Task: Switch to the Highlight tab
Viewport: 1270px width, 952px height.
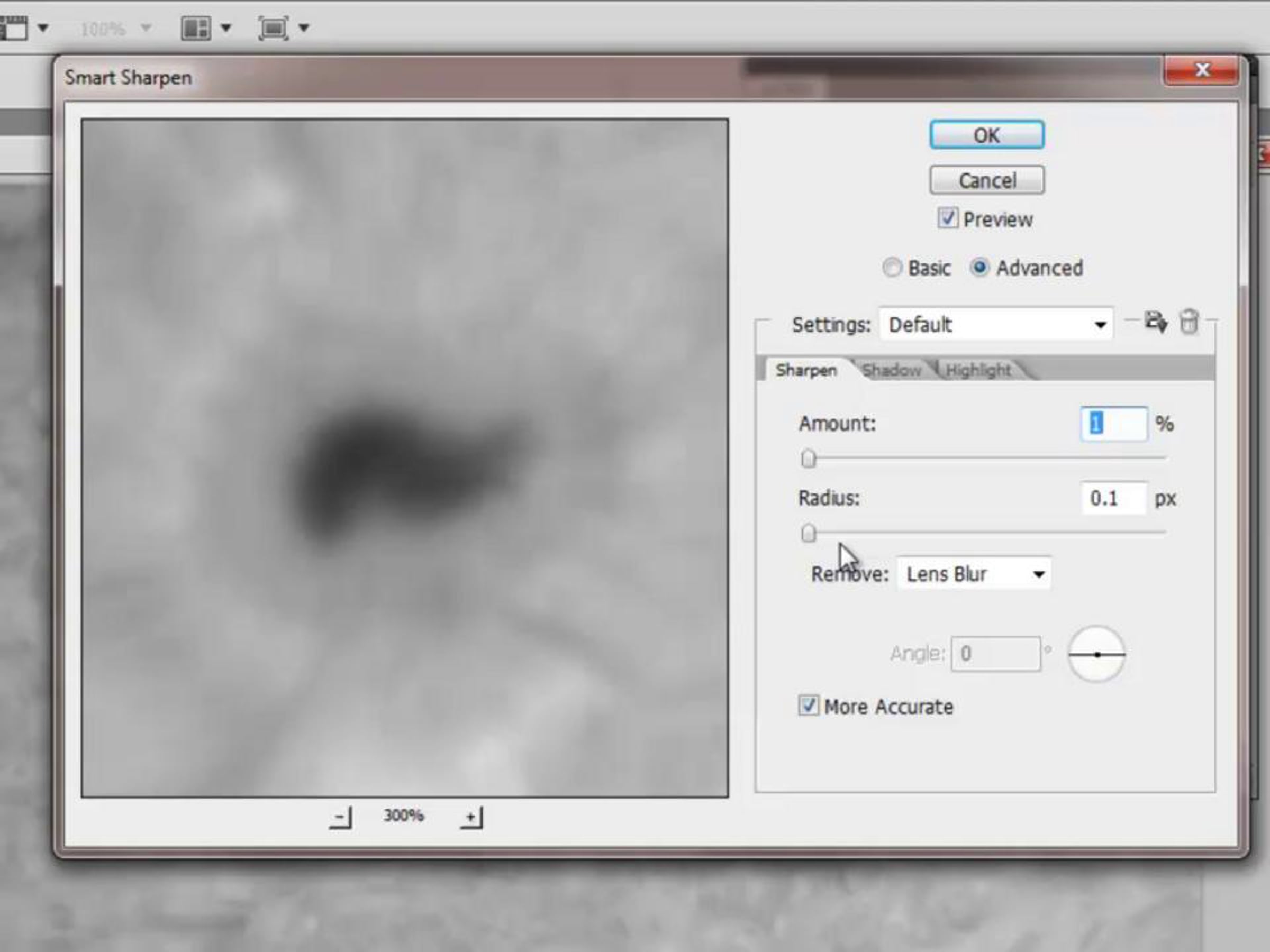Action: tap(978, 370)
